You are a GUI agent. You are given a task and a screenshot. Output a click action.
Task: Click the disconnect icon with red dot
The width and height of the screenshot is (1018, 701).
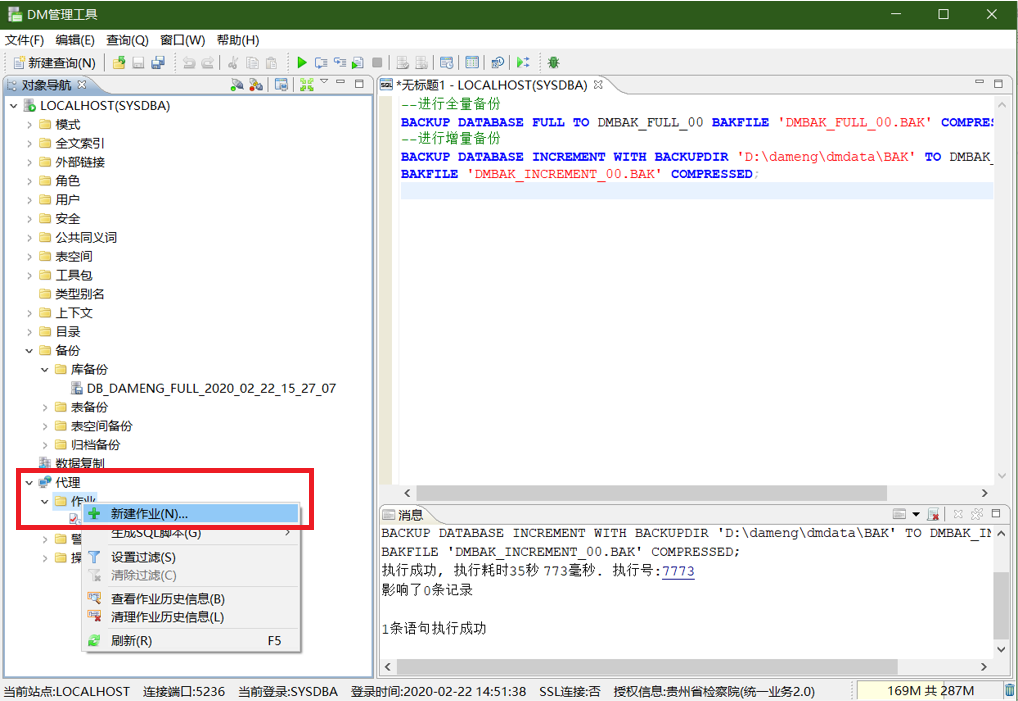(256, 84)
